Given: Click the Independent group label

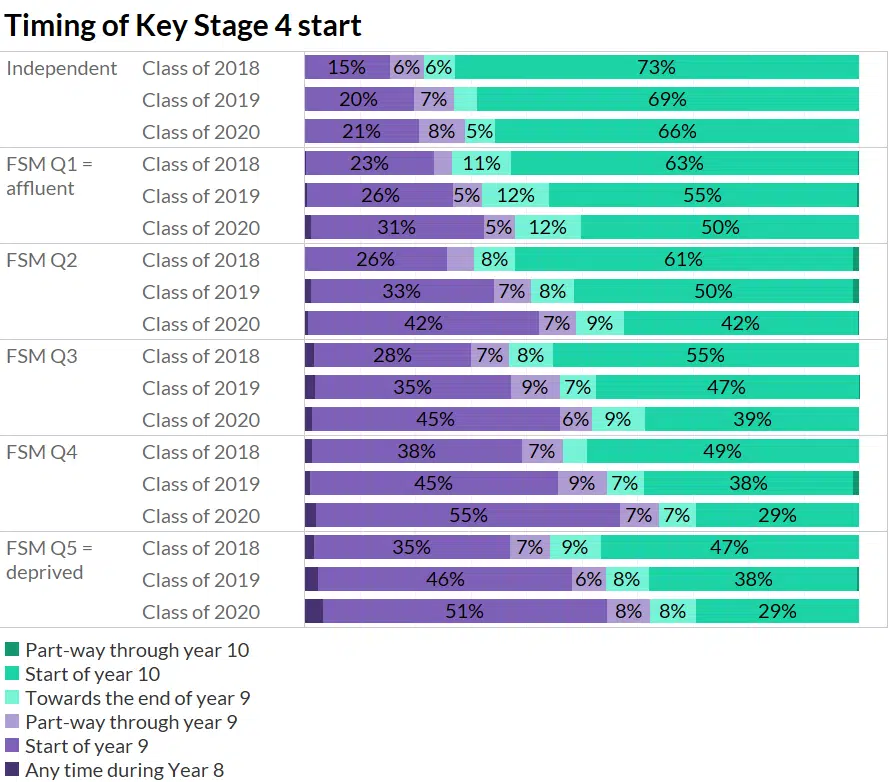Looking at the screenshot, I should tap(62, 68).
